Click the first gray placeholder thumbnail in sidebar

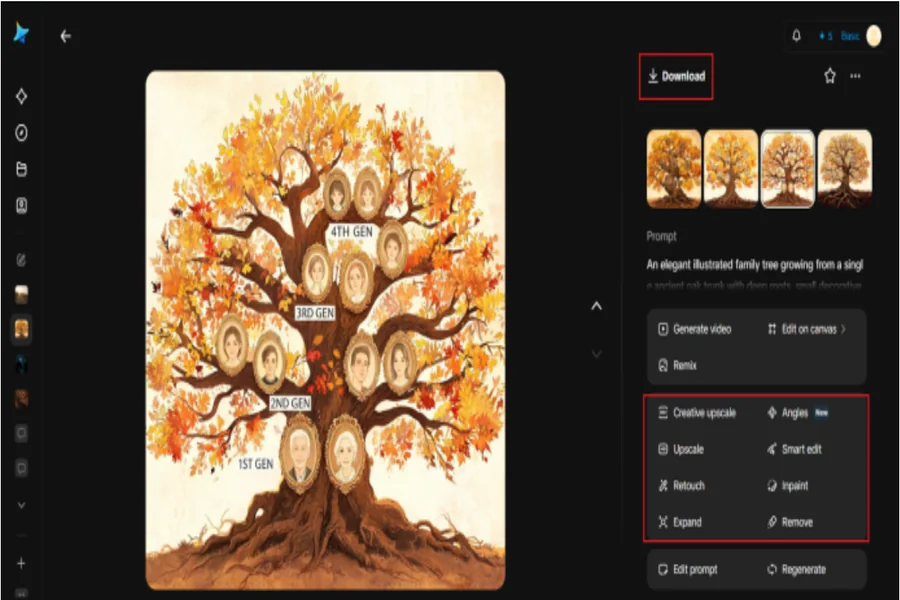[22, 433]
